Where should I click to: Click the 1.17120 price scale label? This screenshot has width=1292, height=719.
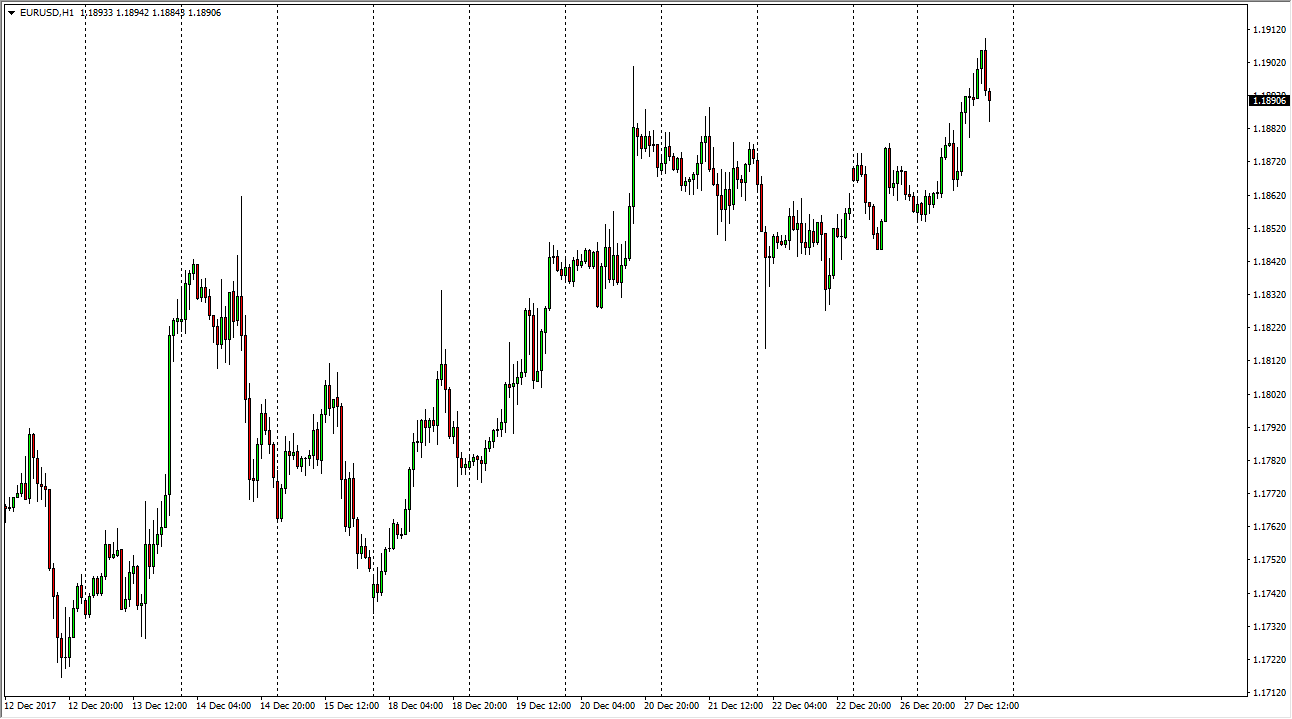[1269, 692]
